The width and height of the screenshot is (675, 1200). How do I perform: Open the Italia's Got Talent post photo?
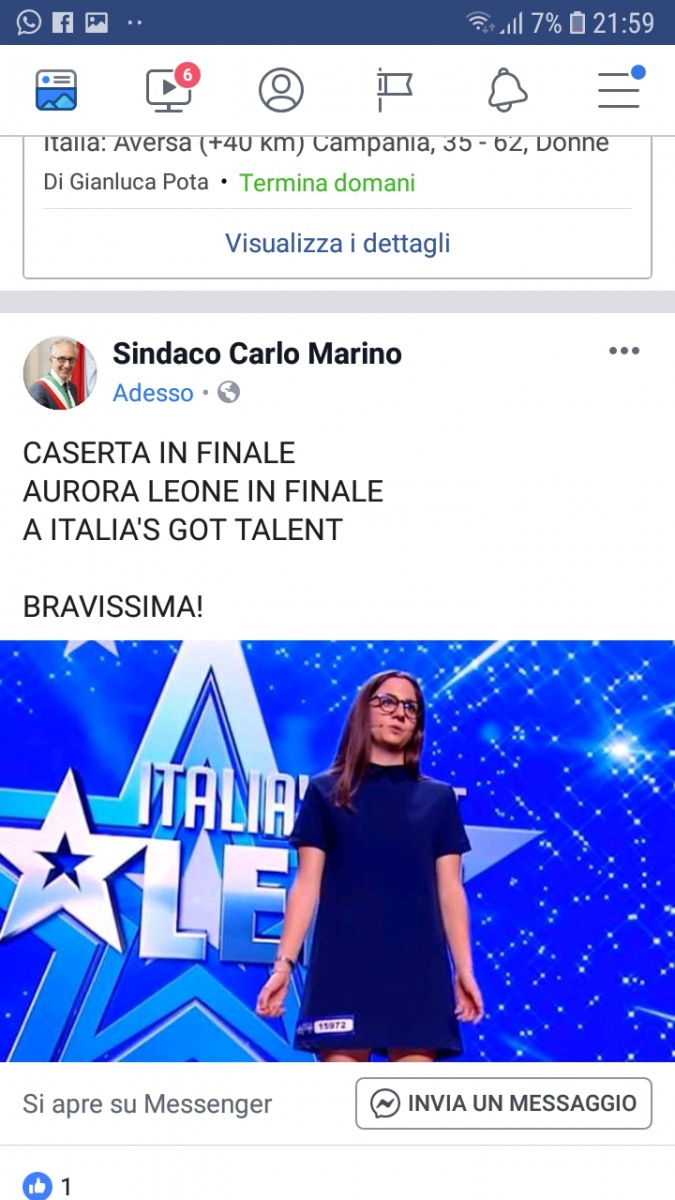[337, 851]
